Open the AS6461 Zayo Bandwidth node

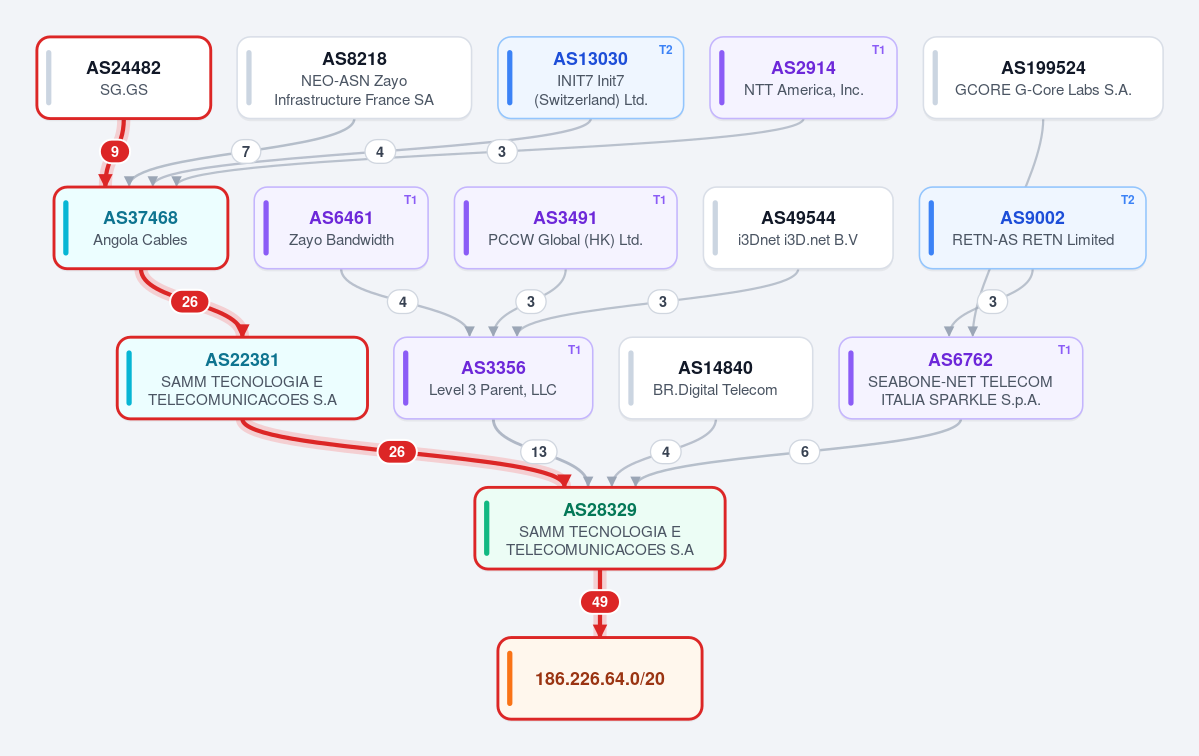pos(341,228)
